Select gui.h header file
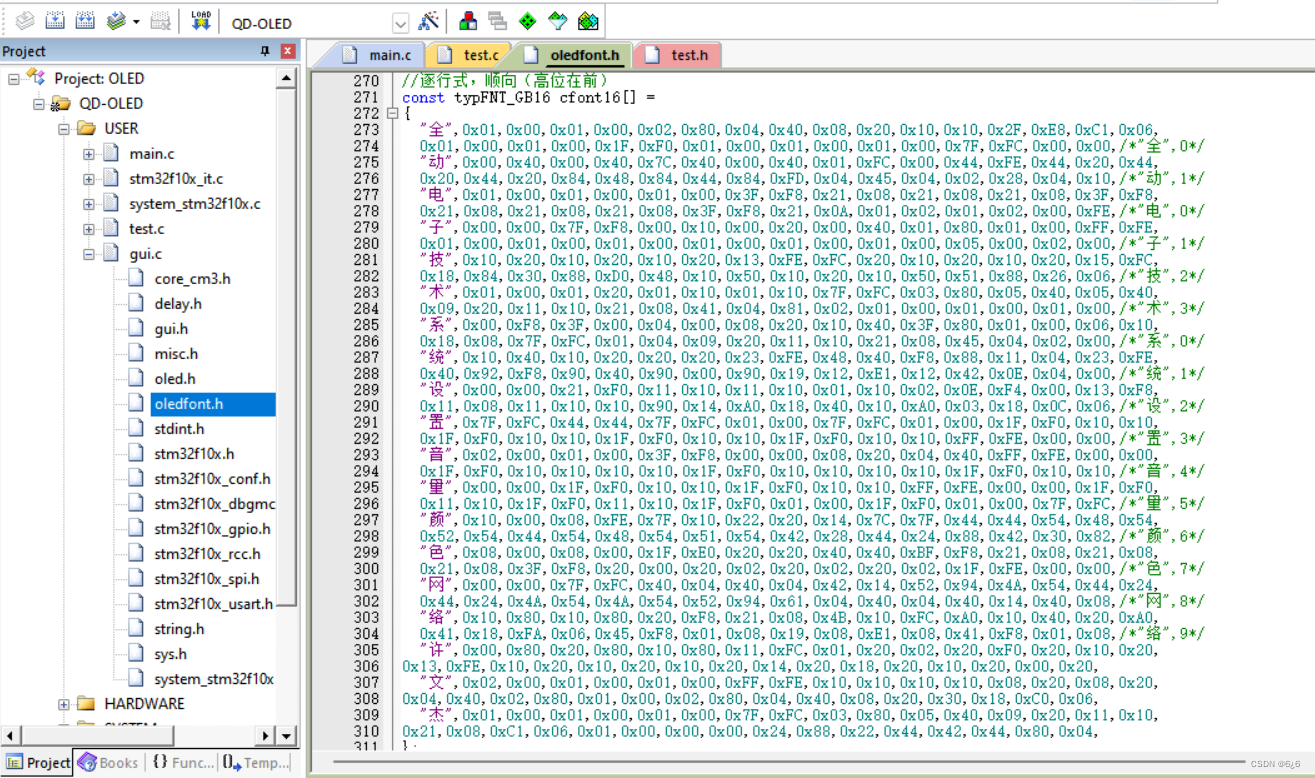 (171, 329)
